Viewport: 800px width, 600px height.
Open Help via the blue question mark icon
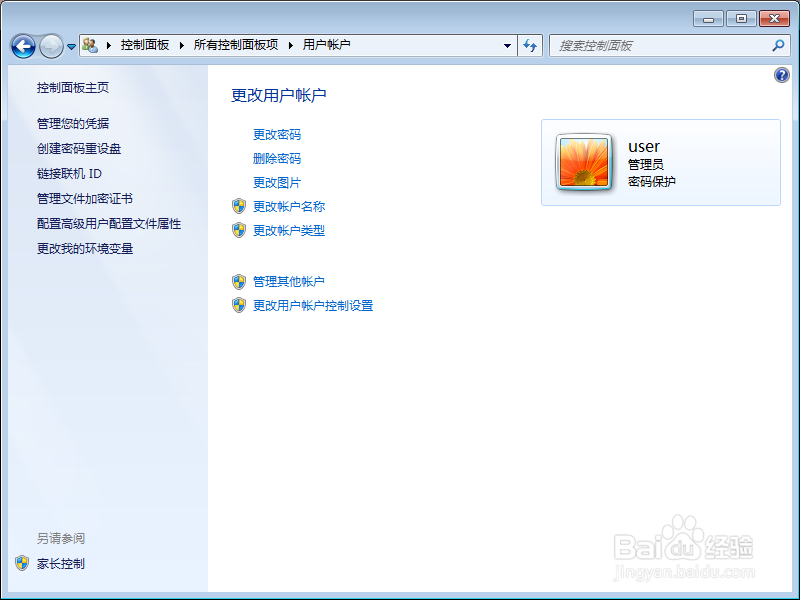click(x=781, y=75)
